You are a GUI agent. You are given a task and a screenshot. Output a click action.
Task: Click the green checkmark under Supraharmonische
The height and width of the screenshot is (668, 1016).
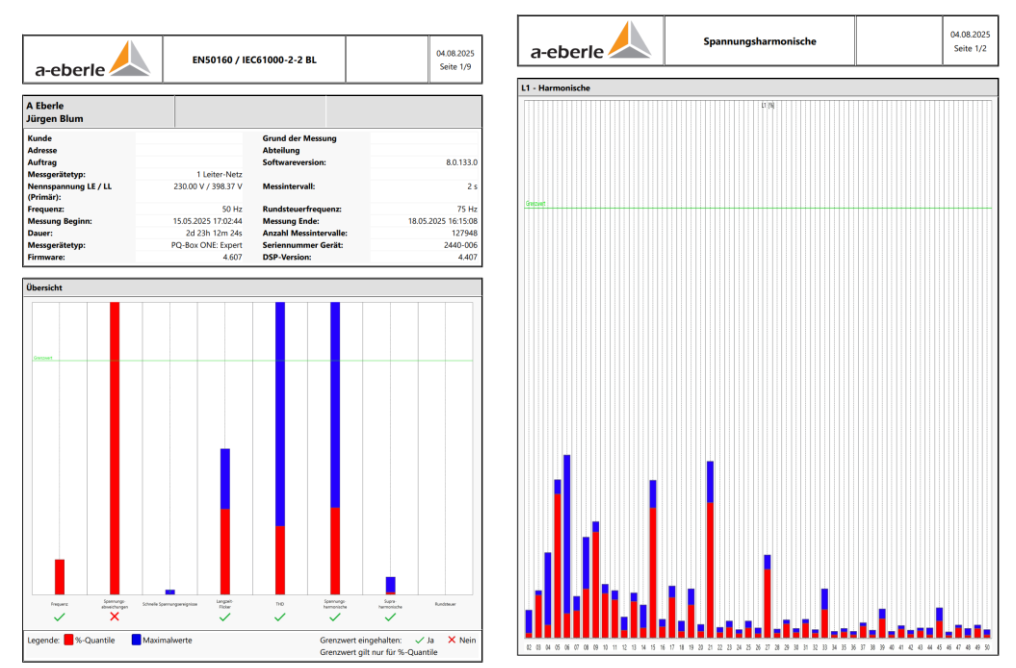click(390, 618)
